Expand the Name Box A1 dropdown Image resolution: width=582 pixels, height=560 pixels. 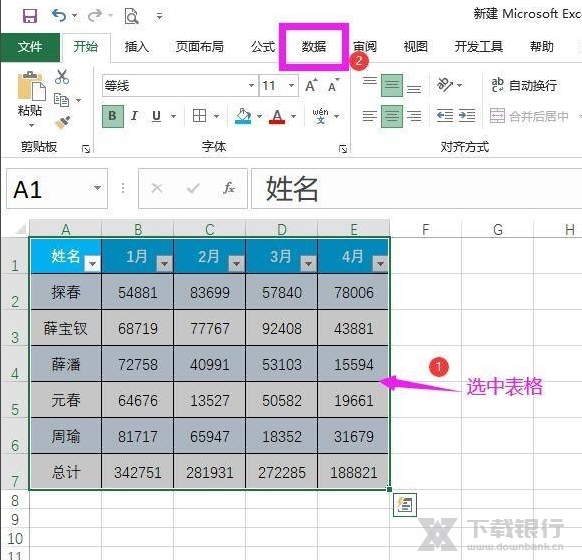(97, 188)
